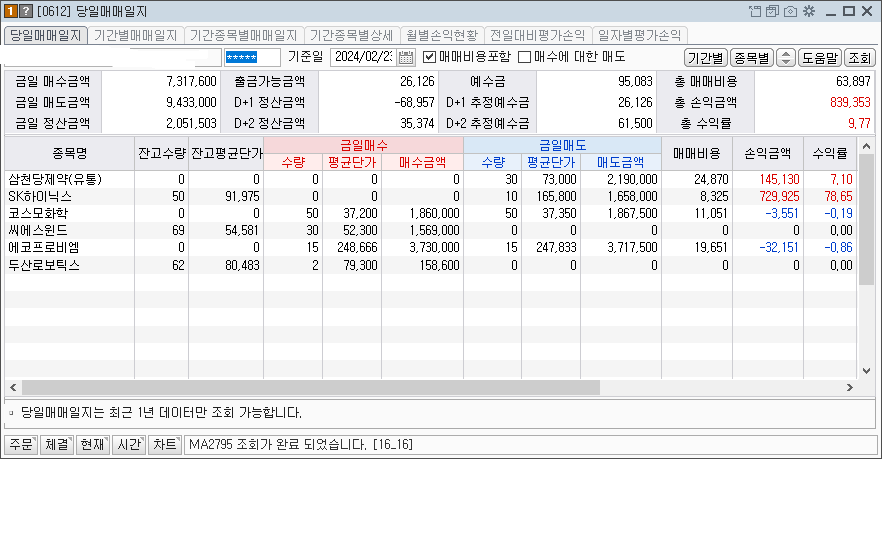Click the camera screenshot icon in title bar
The image size is (882, 560).
click(x=790, y=11)
